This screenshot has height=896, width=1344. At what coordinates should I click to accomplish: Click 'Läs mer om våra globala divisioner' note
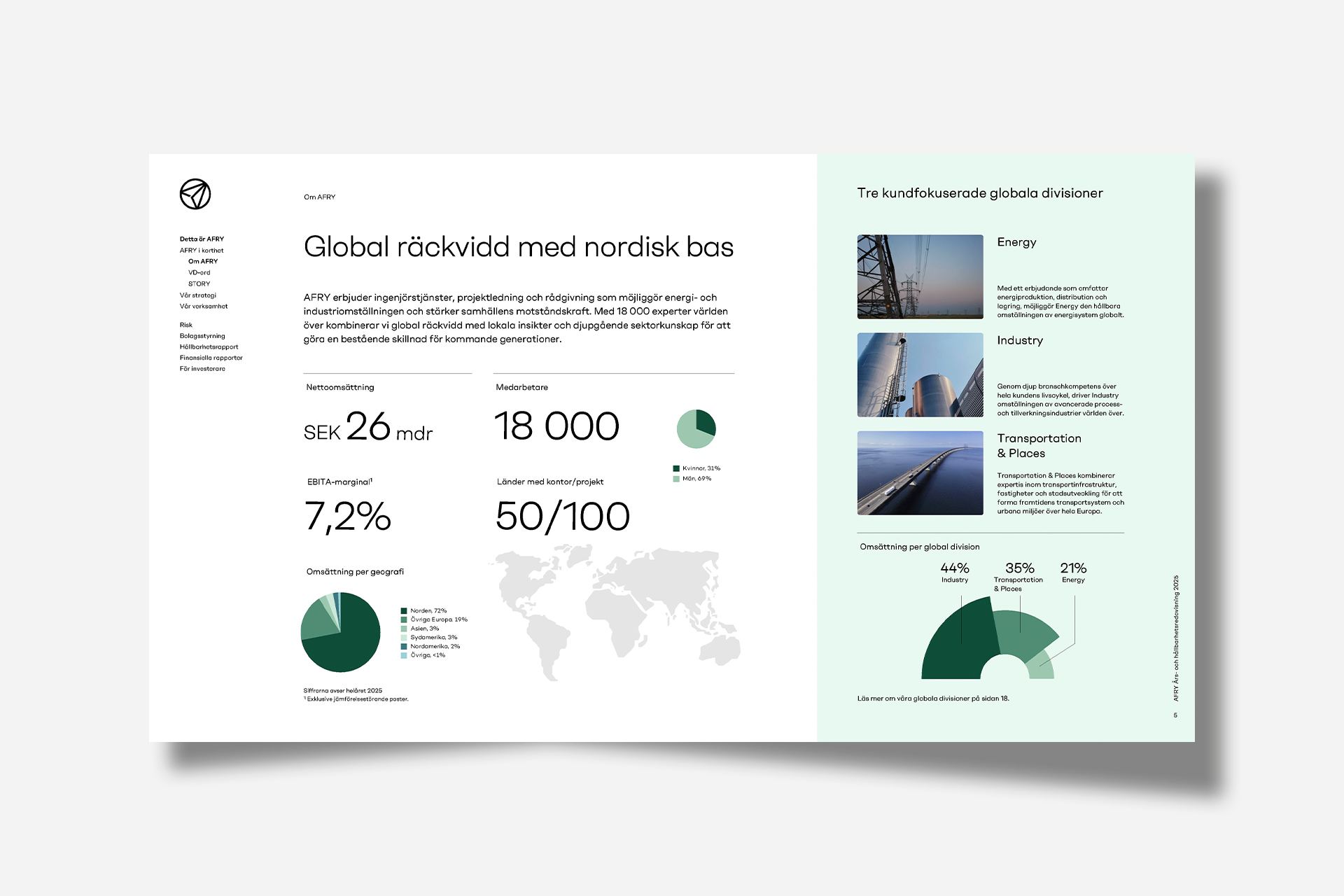point(933,699)
